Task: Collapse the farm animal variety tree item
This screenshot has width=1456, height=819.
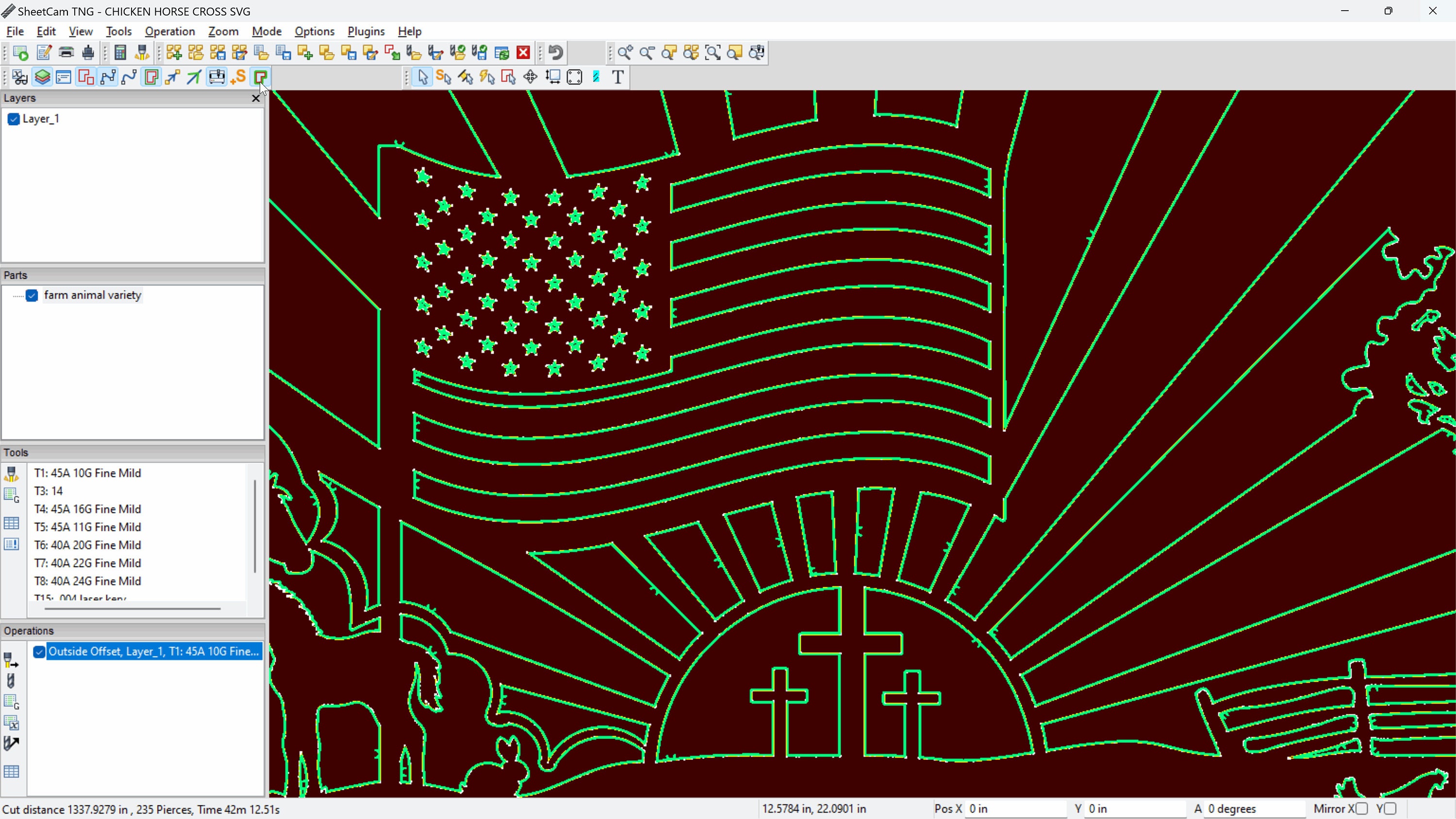Action: tap(16, 295)
